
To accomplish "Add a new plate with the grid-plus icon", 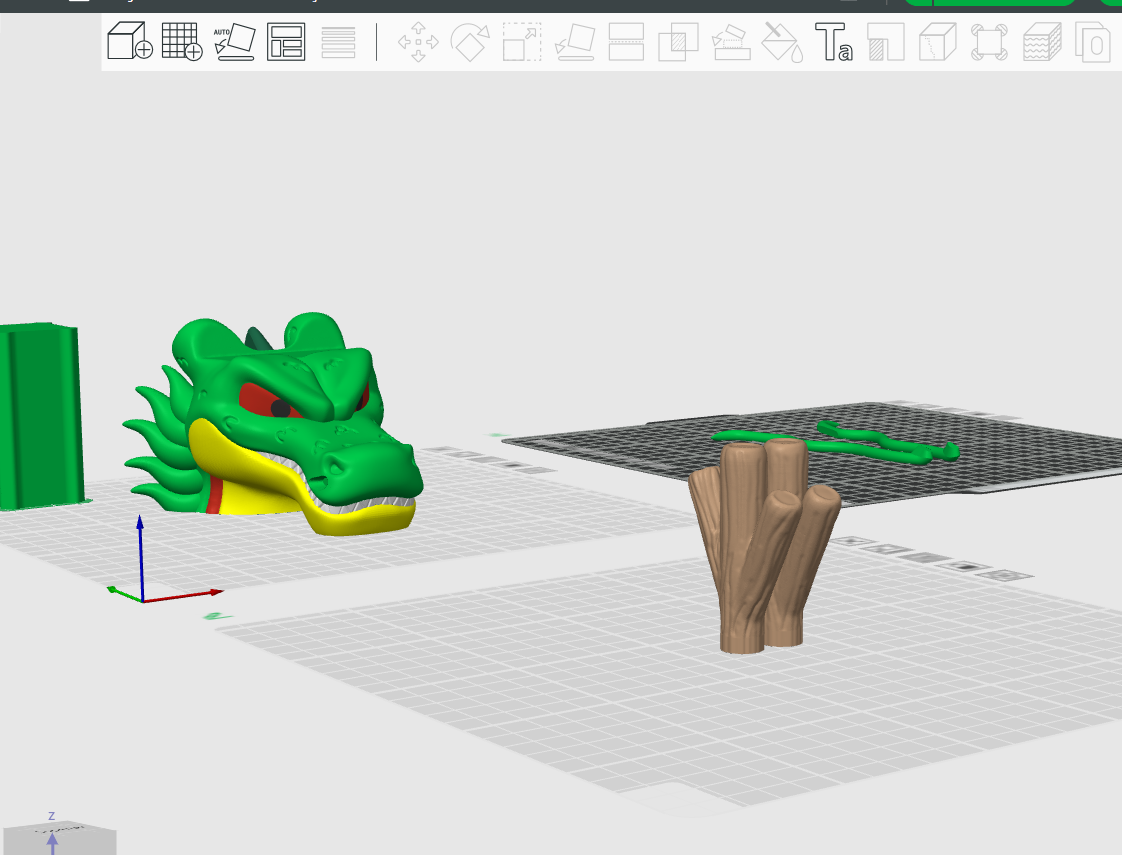I will pos(182,41).
